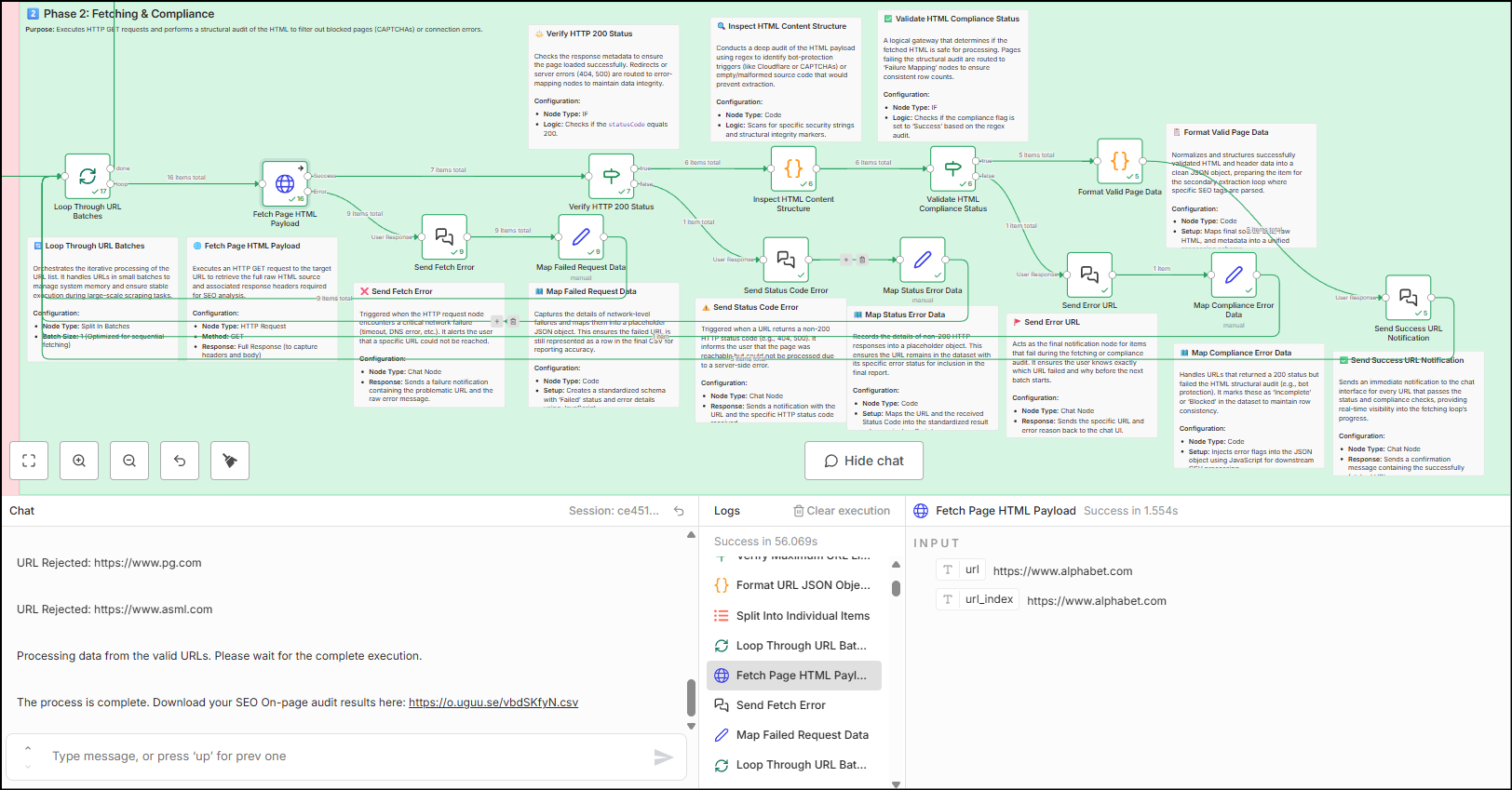Open Send Fetch Error log entry
The width and height of the screenshot is (1512, 790).
(x=794, y=705)
